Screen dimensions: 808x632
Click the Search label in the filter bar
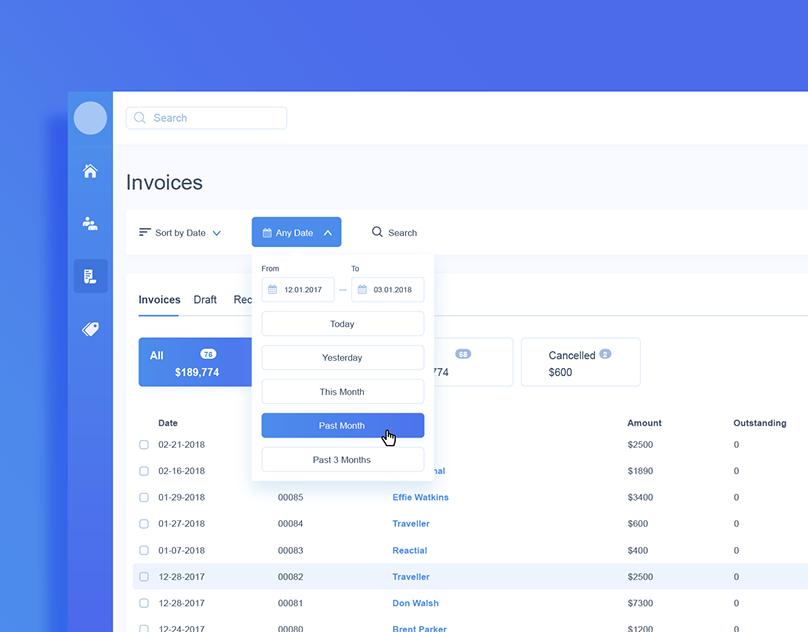point(402,233)
